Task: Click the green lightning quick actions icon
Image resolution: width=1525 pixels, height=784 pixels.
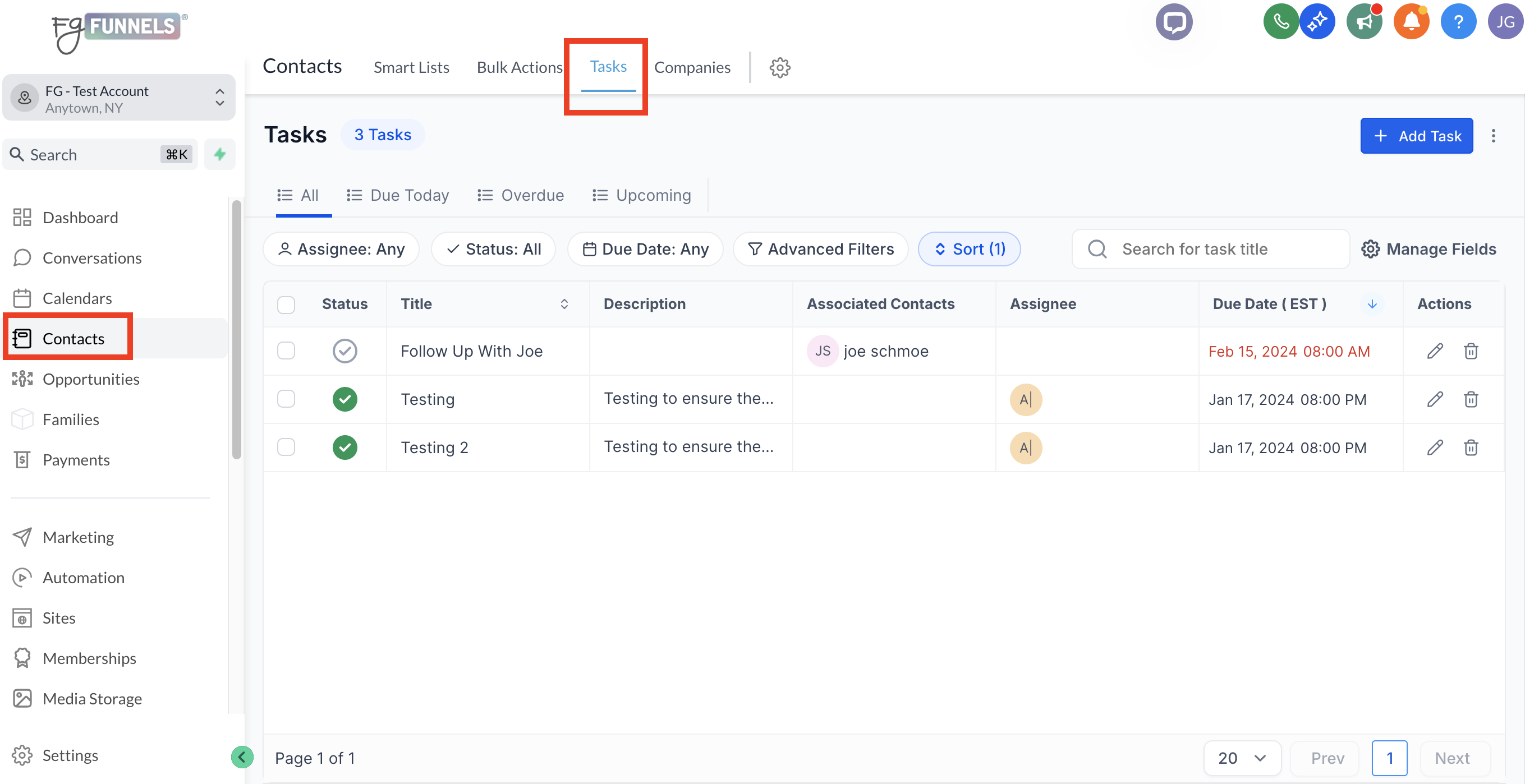Action: click(x=219, y=154)
